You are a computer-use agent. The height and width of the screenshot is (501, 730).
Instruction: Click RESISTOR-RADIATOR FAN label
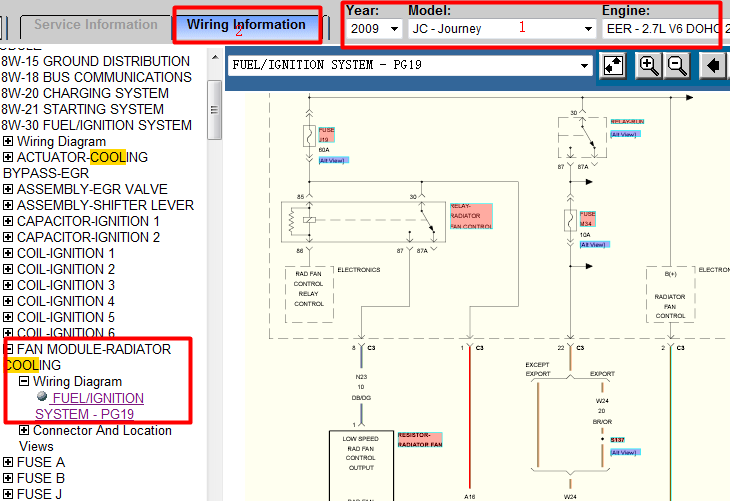[x=420, y=440]
